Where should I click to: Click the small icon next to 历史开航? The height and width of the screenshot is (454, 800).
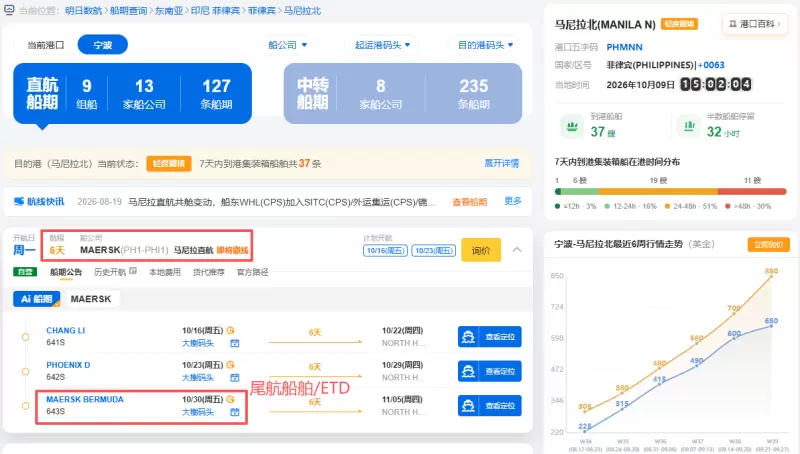133,271
